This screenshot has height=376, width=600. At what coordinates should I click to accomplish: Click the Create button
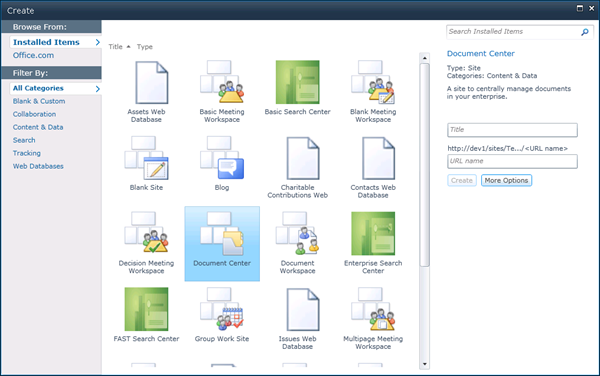[462, 180]
